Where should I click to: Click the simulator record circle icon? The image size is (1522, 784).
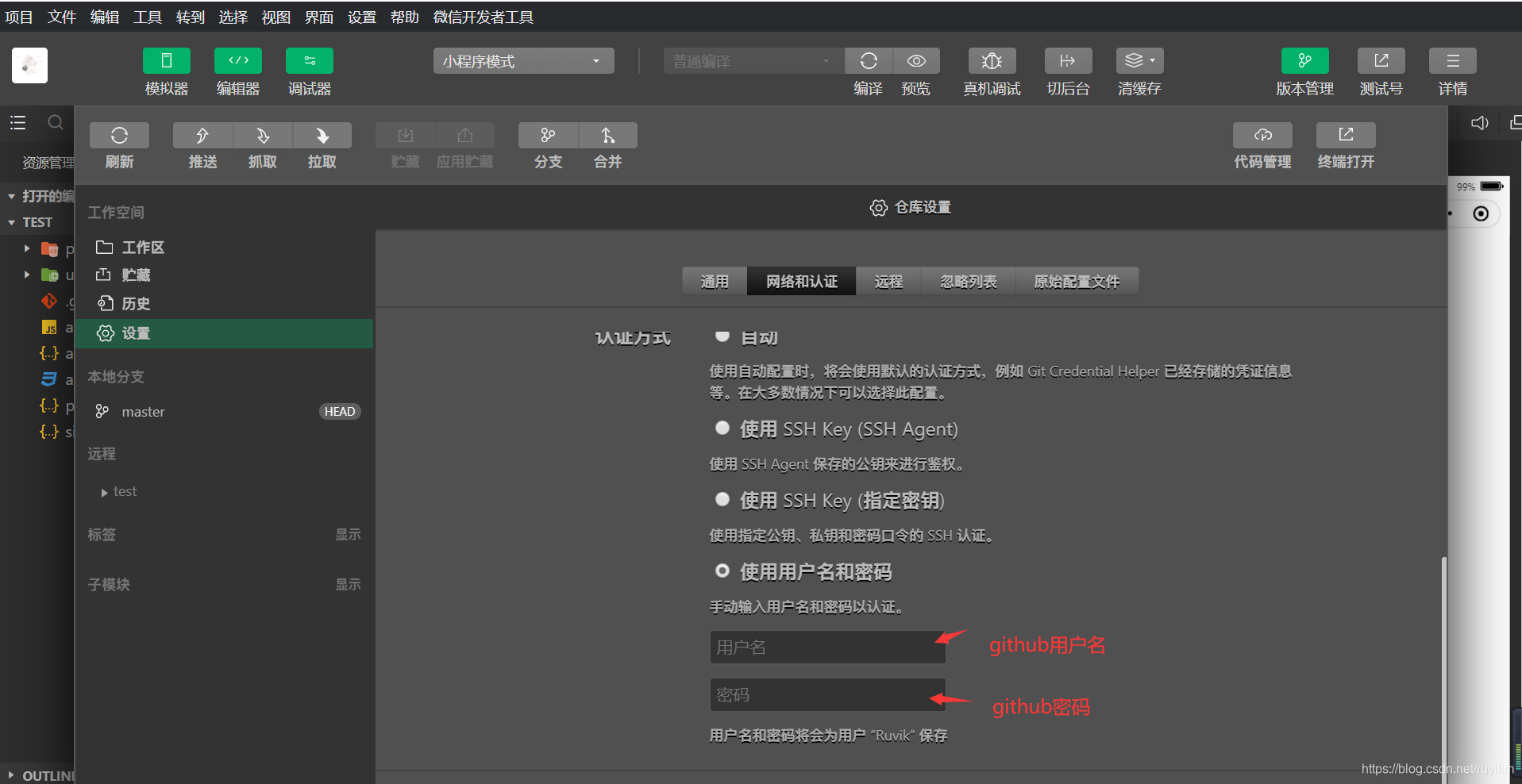pos(1480,213)
